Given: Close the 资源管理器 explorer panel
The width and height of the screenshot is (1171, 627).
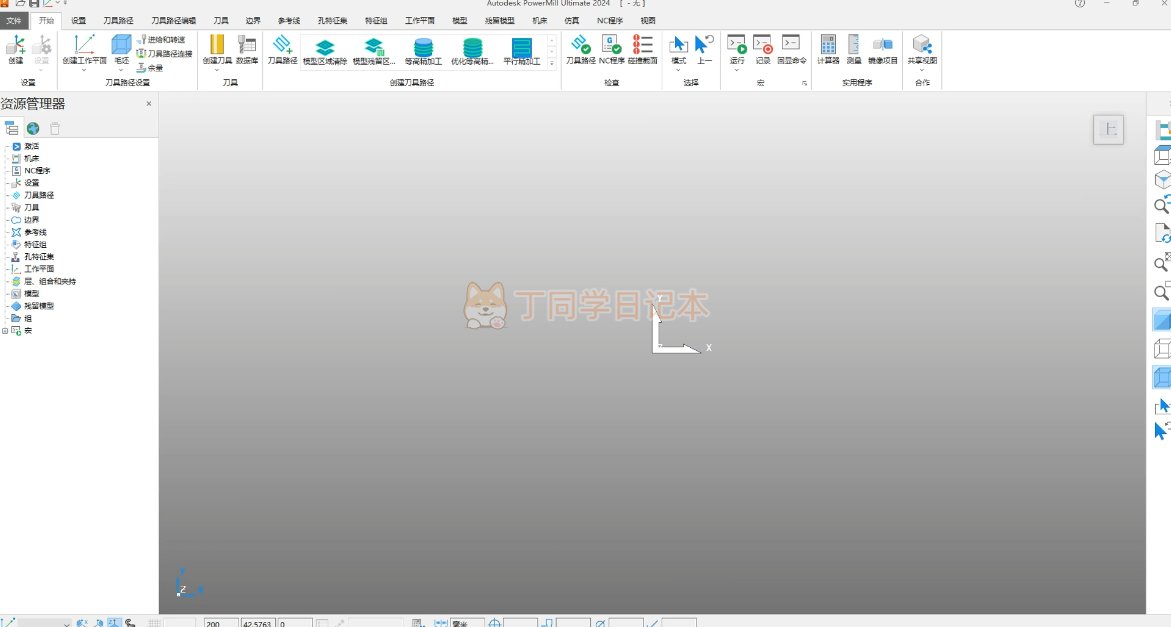Looking at the screenshot, I should pos(149,104).
